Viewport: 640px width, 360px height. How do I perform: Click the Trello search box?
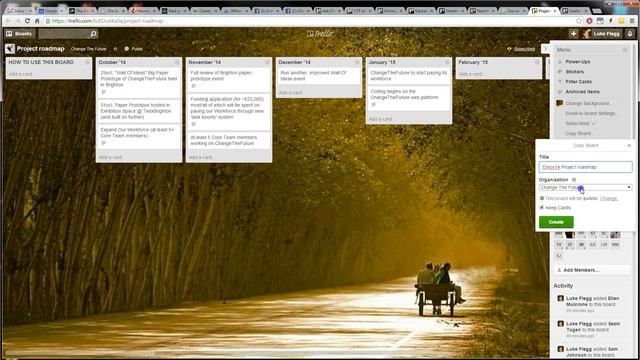[64, 34]
